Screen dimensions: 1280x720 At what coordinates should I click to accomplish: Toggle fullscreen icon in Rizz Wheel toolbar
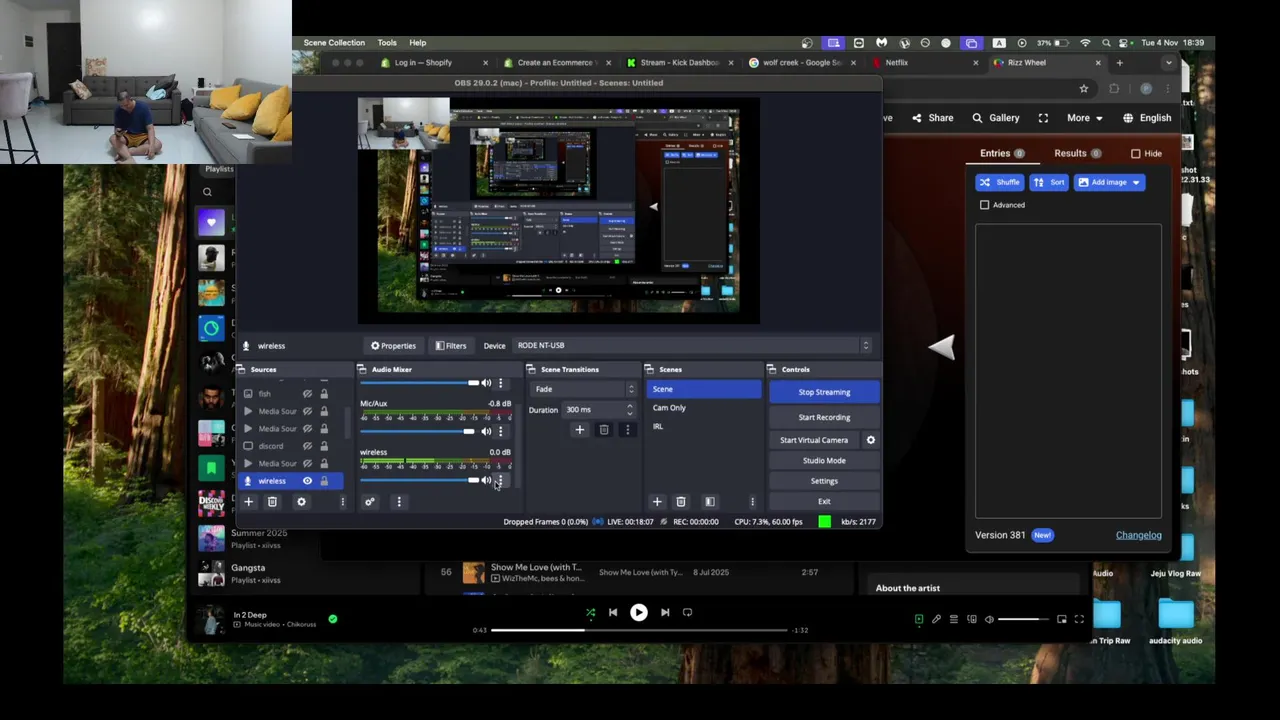1043,118
